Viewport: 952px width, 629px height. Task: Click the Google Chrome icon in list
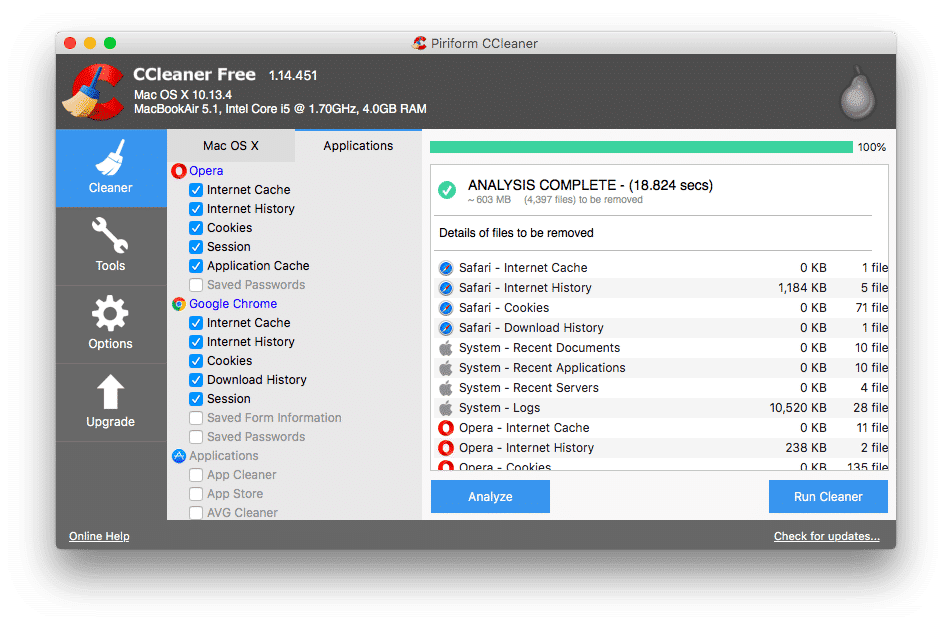[178, 304]
